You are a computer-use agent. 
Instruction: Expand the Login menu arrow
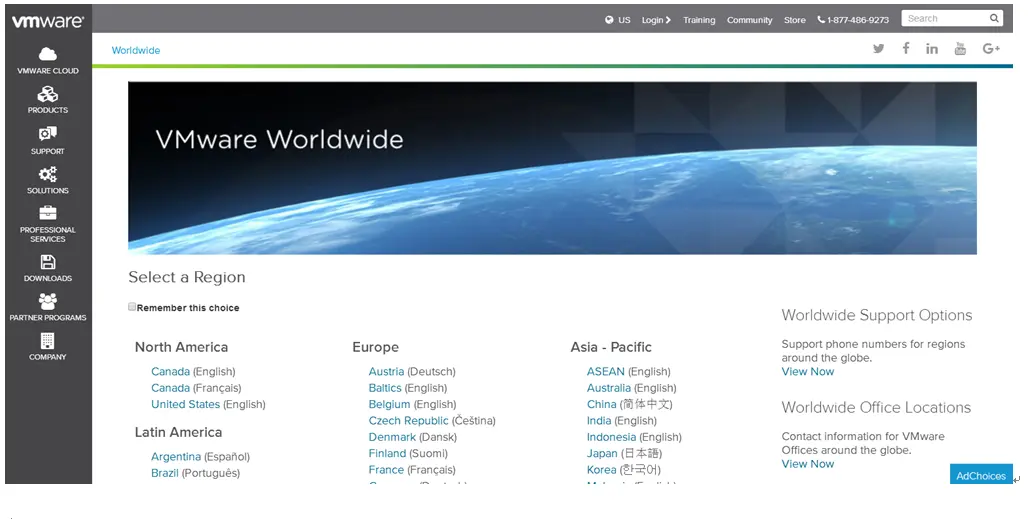tap(668, 20)
